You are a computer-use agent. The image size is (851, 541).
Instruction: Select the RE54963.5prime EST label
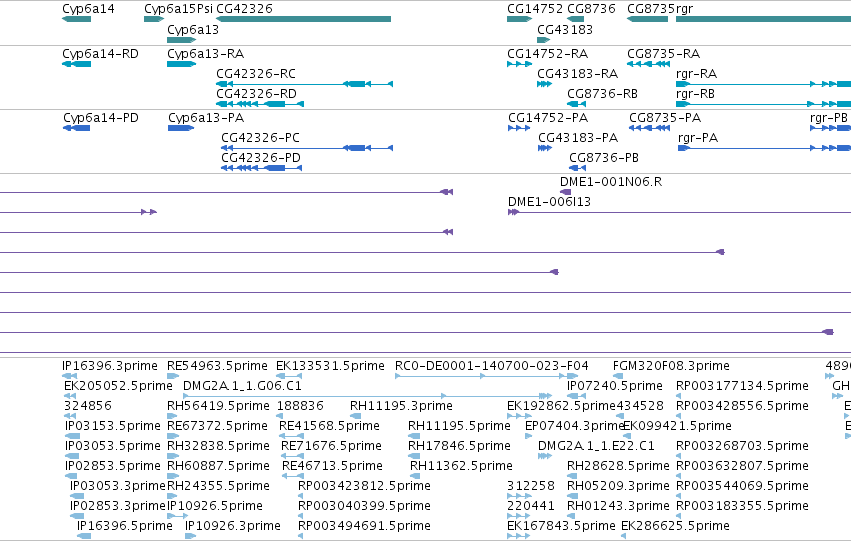point(217,366)
